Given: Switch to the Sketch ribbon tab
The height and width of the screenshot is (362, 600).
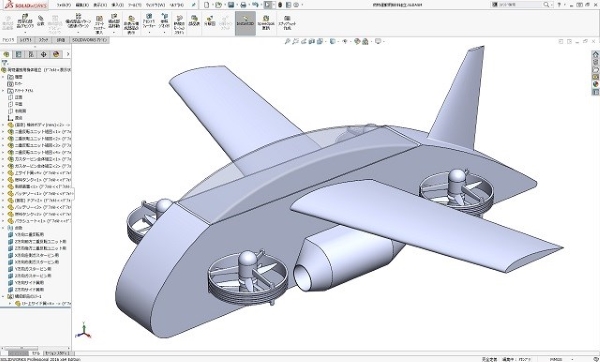Looking at the screenshot, I should click(x=44, y=40).
